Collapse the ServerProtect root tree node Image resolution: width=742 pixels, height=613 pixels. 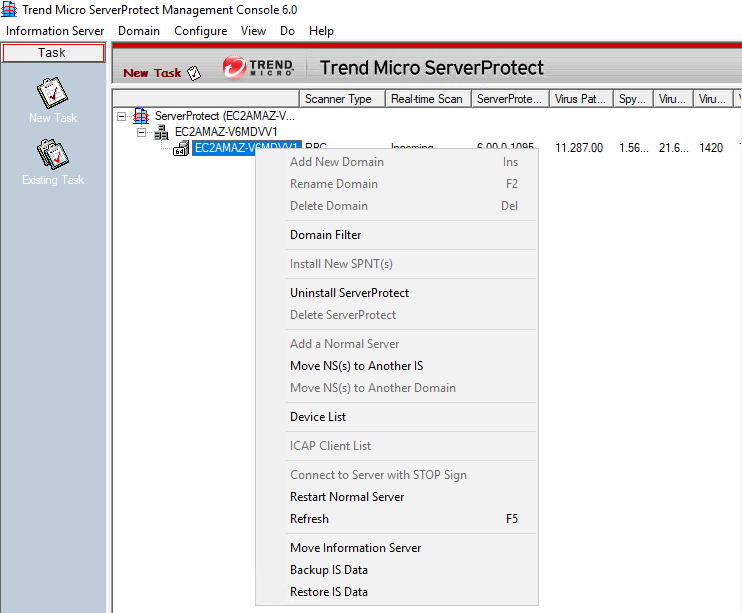[122, 116]
